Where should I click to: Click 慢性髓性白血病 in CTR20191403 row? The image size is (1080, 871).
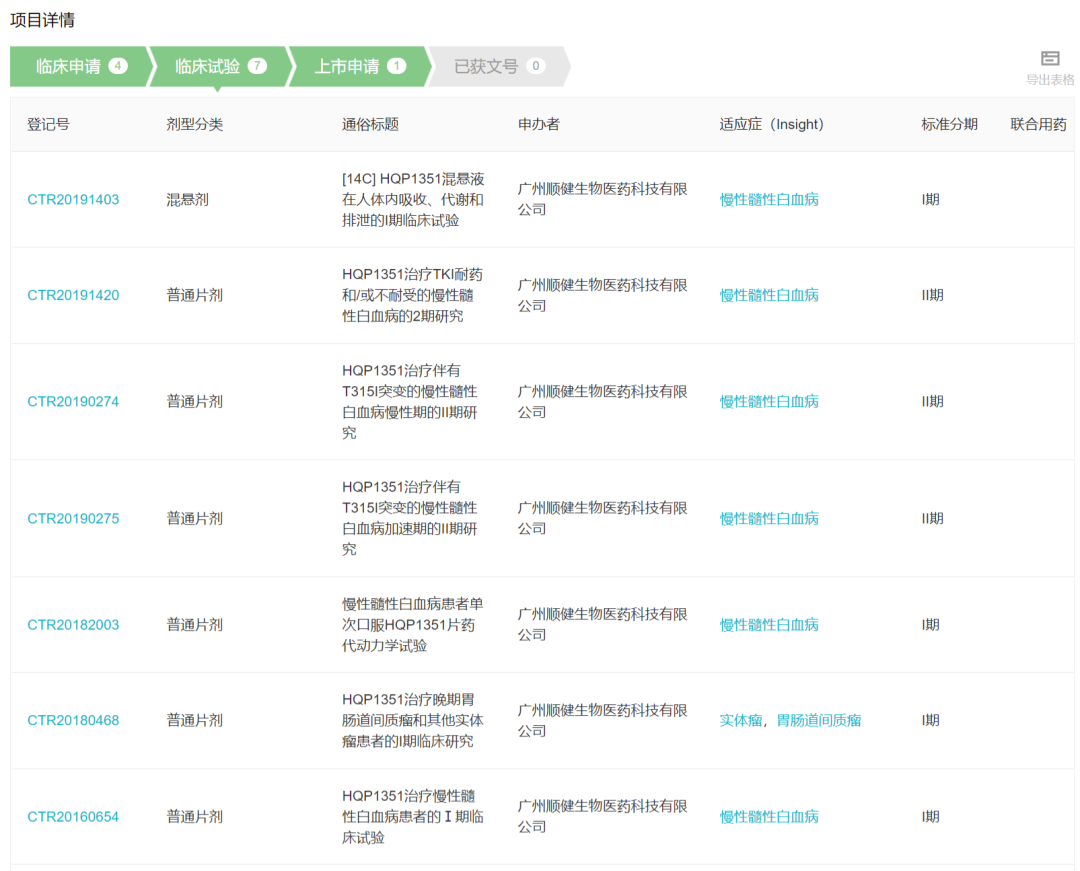point(769,200)
